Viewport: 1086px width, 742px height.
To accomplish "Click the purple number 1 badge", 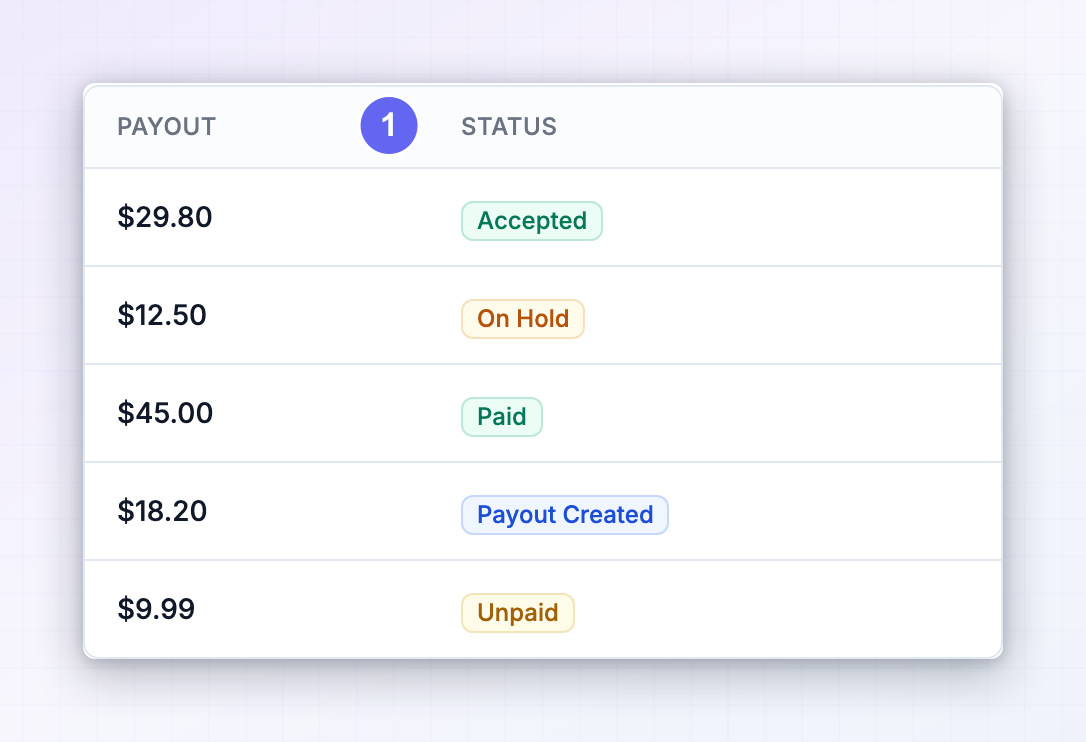I will (x=389, y=125).
